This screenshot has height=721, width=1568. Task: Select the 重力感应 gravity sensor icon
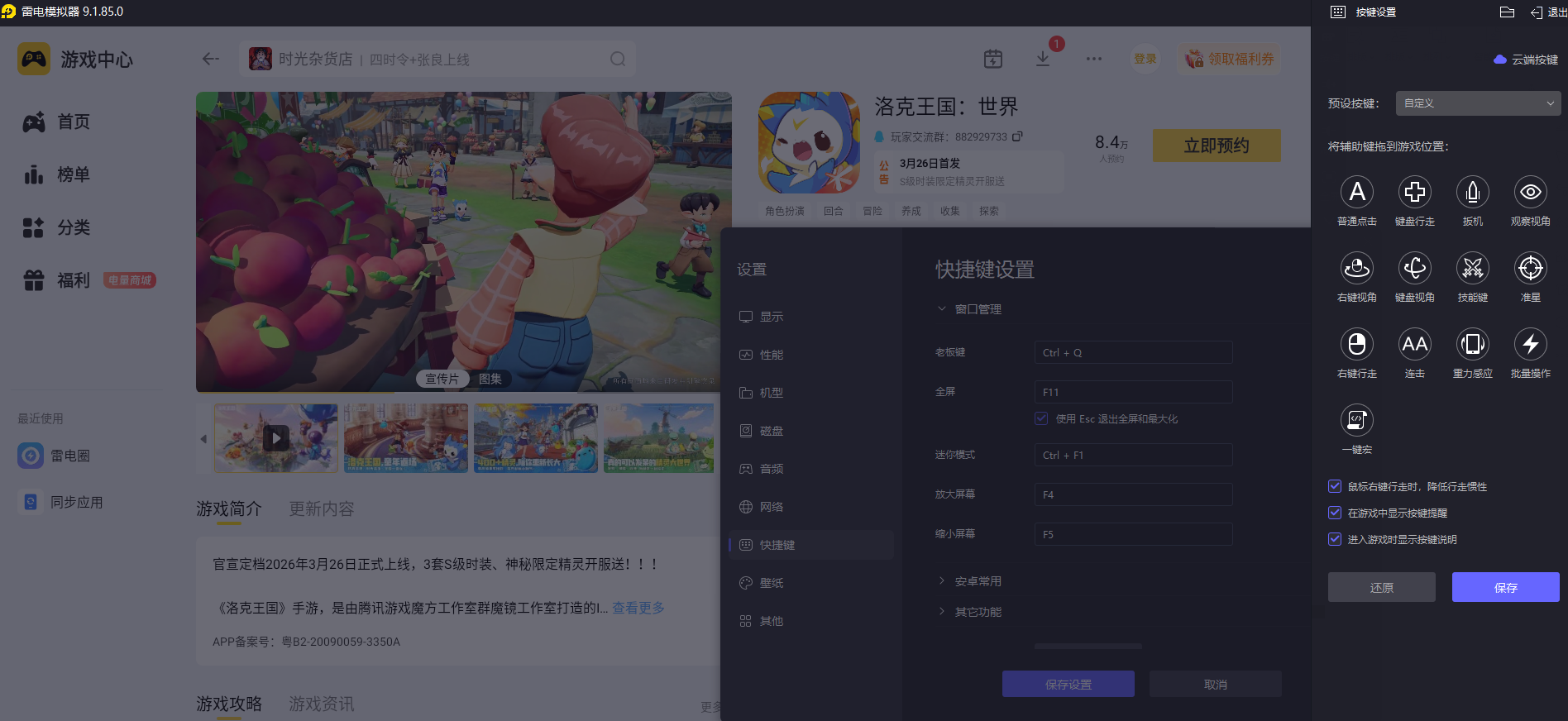click(1473, 344)
